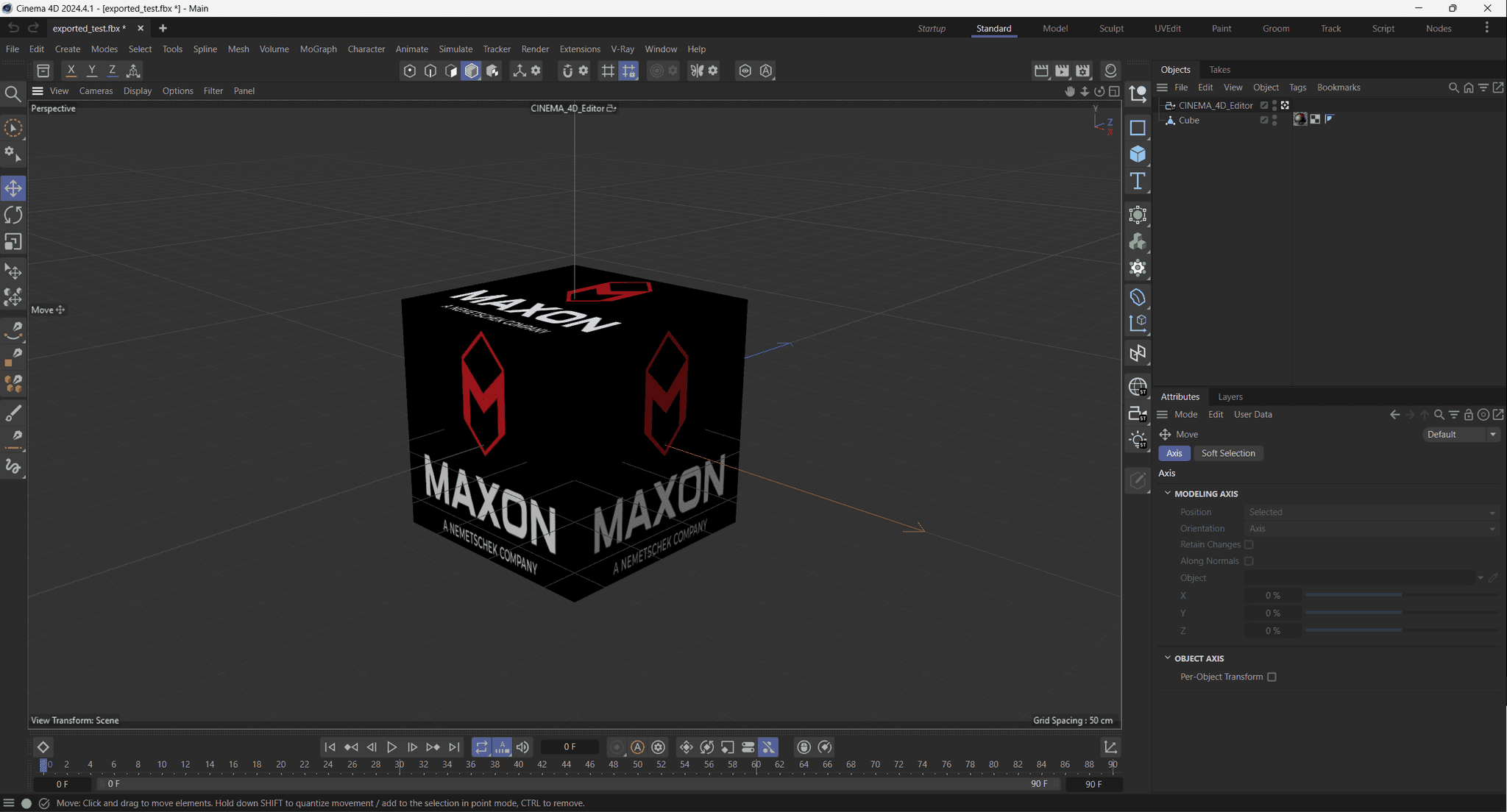This screenshot has height=812, width=1507.
Task: Open viewport Cameras menu
Action: [96, 91]
